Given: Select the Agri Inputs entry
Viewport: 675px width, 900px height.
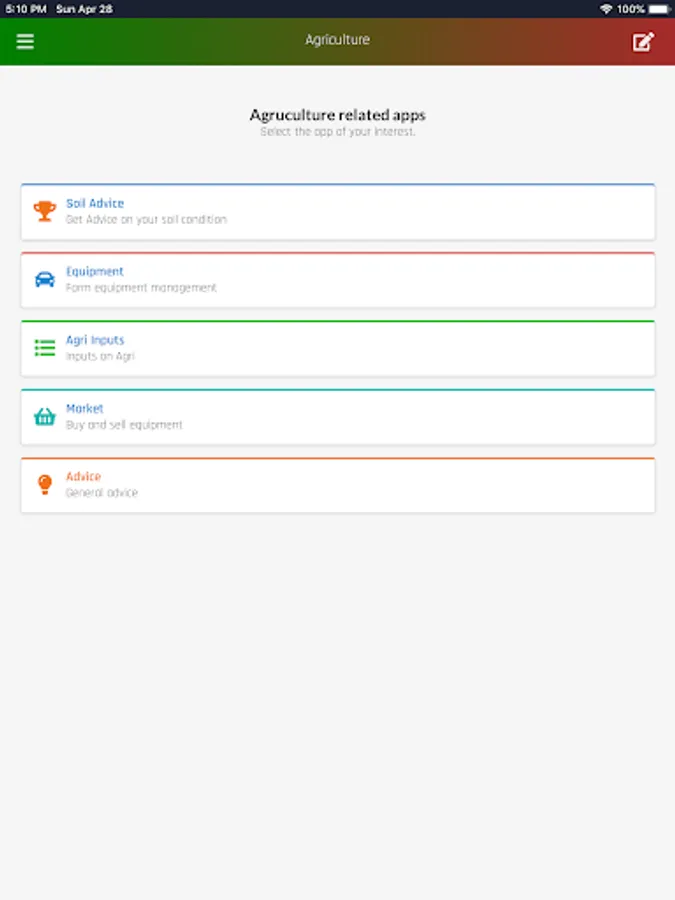Looking at the screenshot, I should coord(95,340).
